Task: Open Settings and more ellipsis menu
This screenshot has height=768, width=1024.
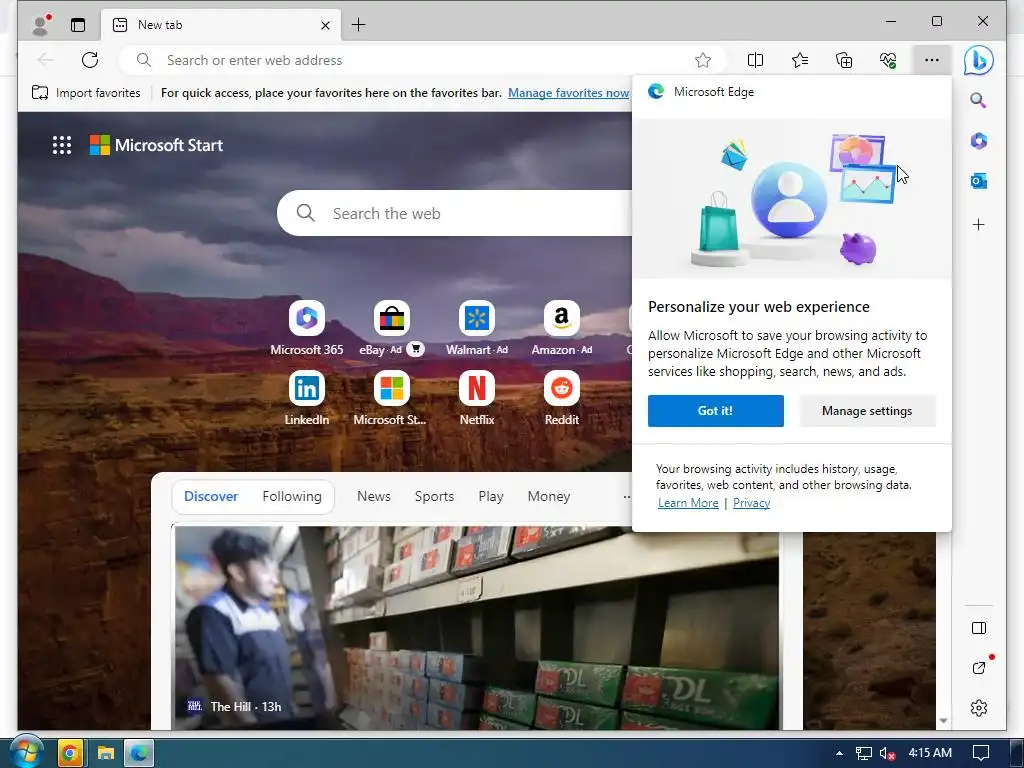Action: [932, 60]
